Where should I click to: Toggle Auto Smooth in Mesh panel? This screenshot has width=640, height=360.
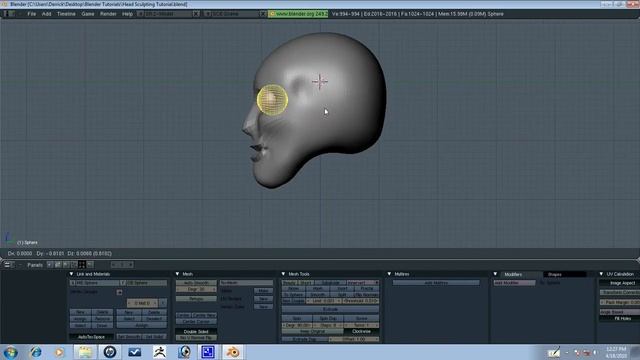(196, 283)
